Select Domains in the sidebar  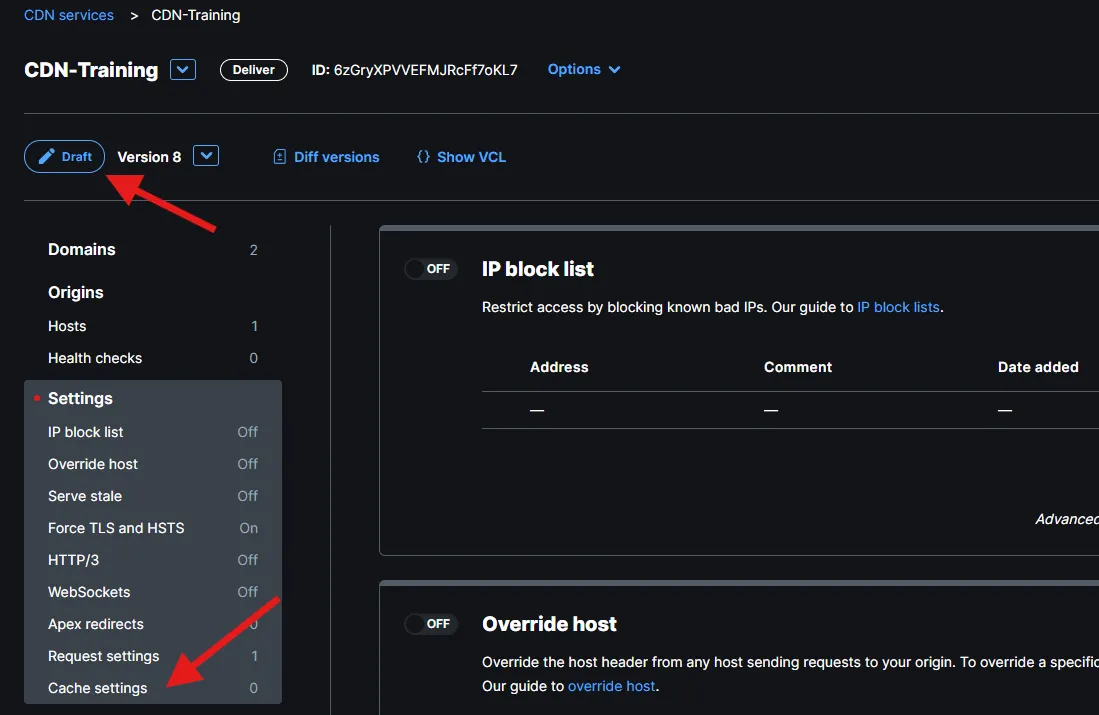[82, 250]
